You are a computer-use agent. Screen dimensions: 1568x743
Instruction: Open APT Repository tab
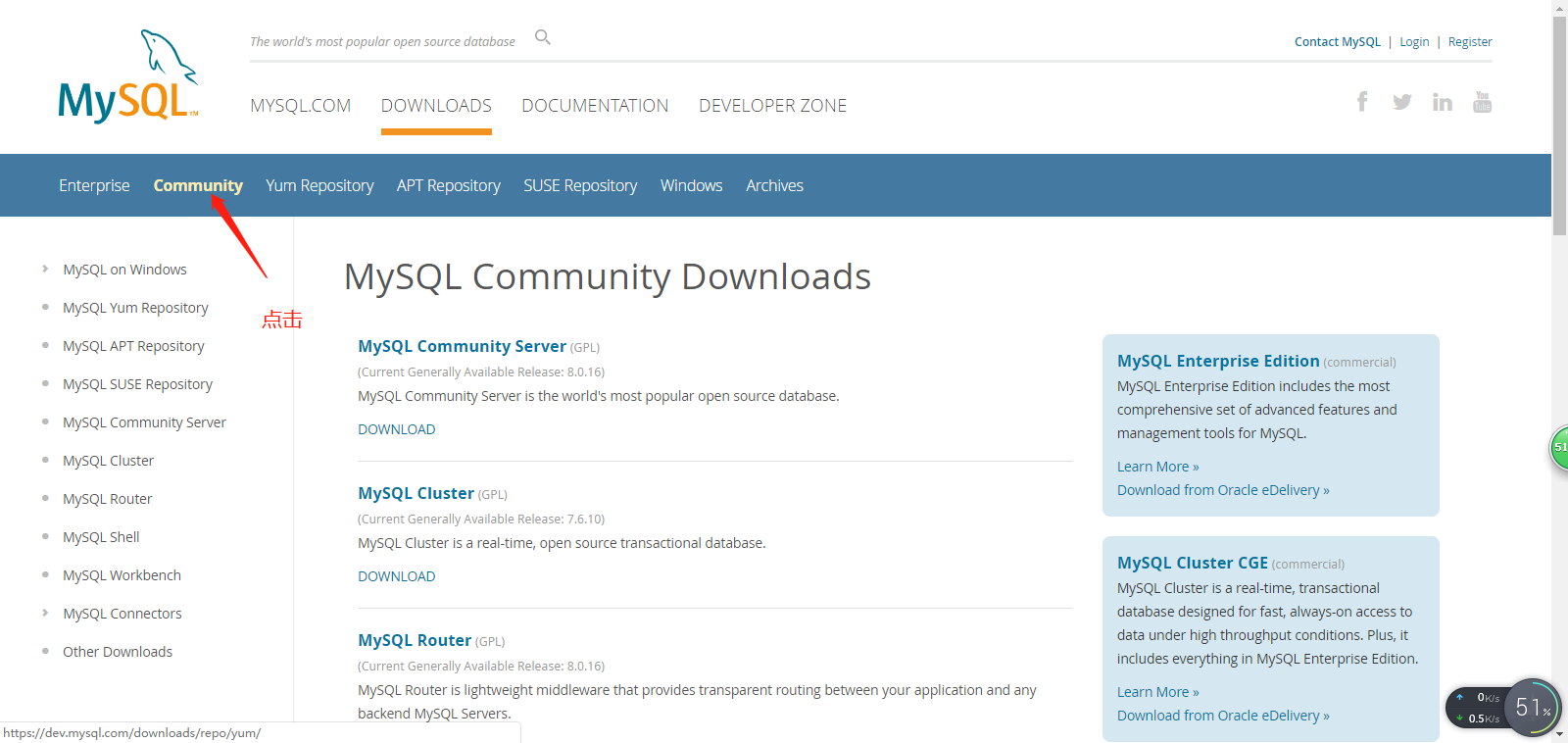(x=448, y=185)
